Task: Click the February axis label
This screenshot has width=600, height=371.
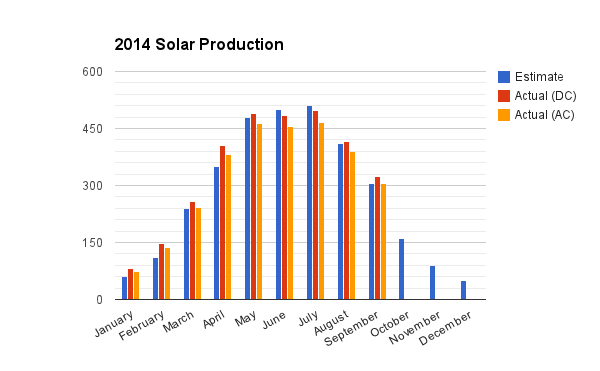Action: tap(141, 325)
